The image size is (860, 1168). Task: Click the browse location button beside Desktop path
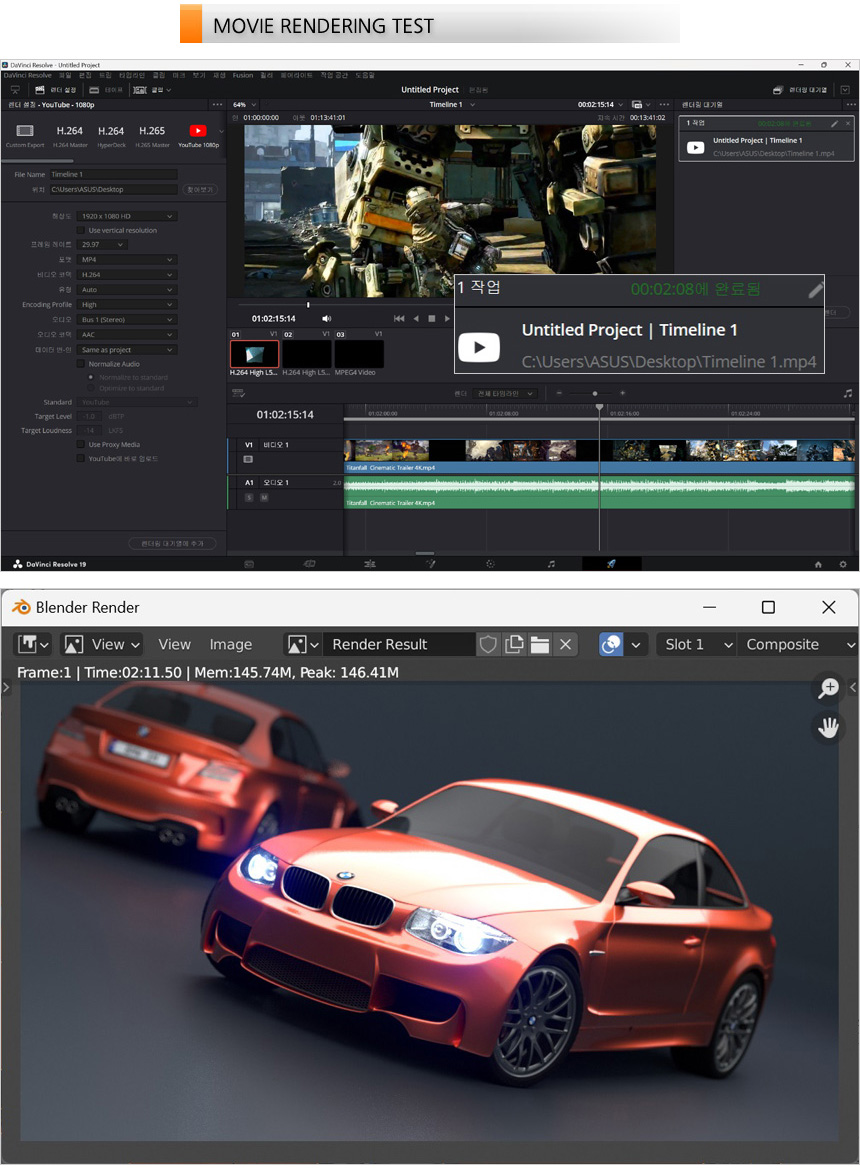point(200,189)
